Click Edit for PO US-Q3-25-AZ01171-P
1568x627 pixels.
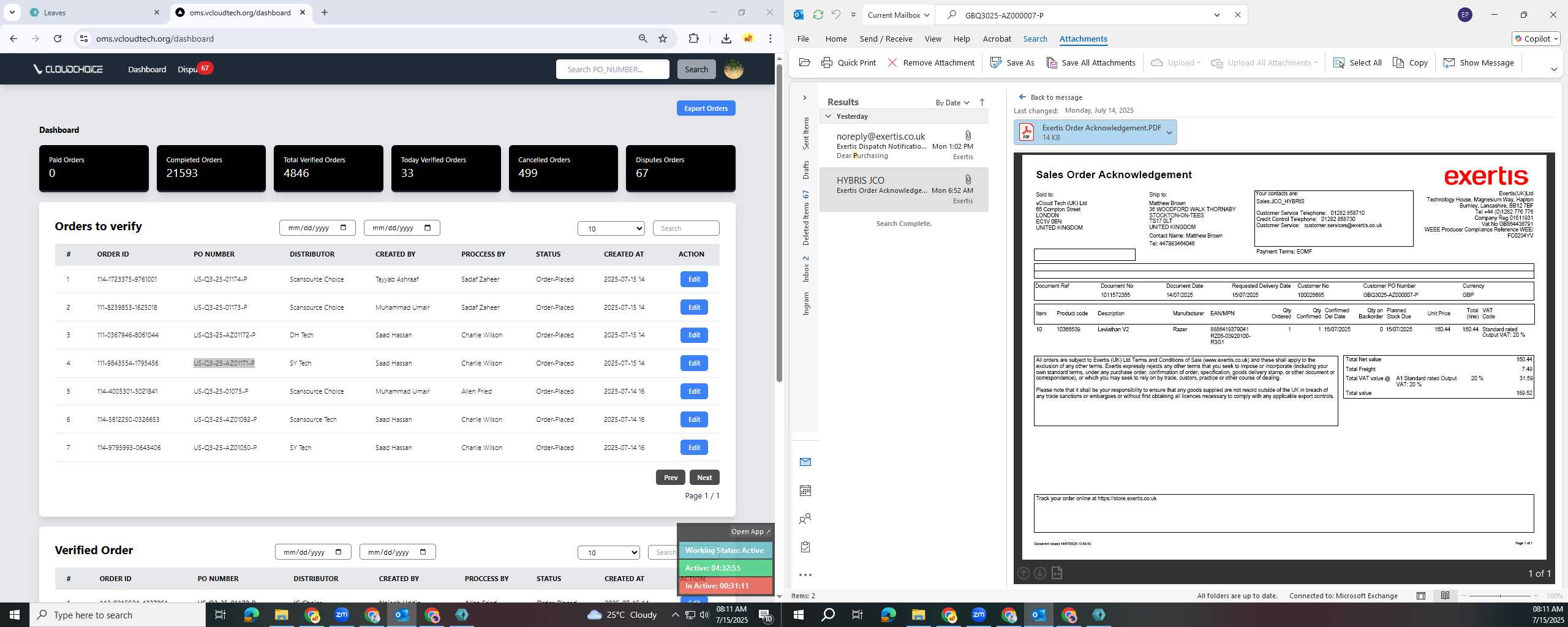694,363
